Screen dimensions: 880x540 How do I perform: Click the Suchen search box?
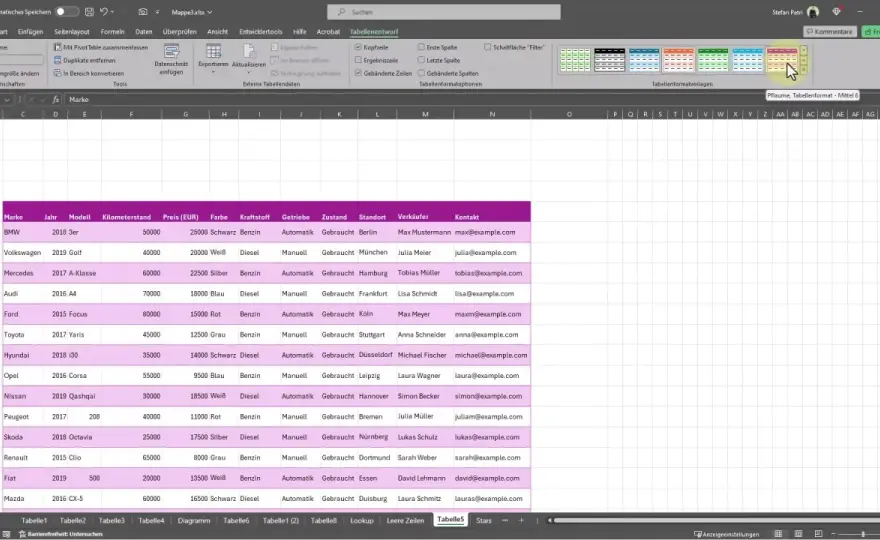[443, 12]
